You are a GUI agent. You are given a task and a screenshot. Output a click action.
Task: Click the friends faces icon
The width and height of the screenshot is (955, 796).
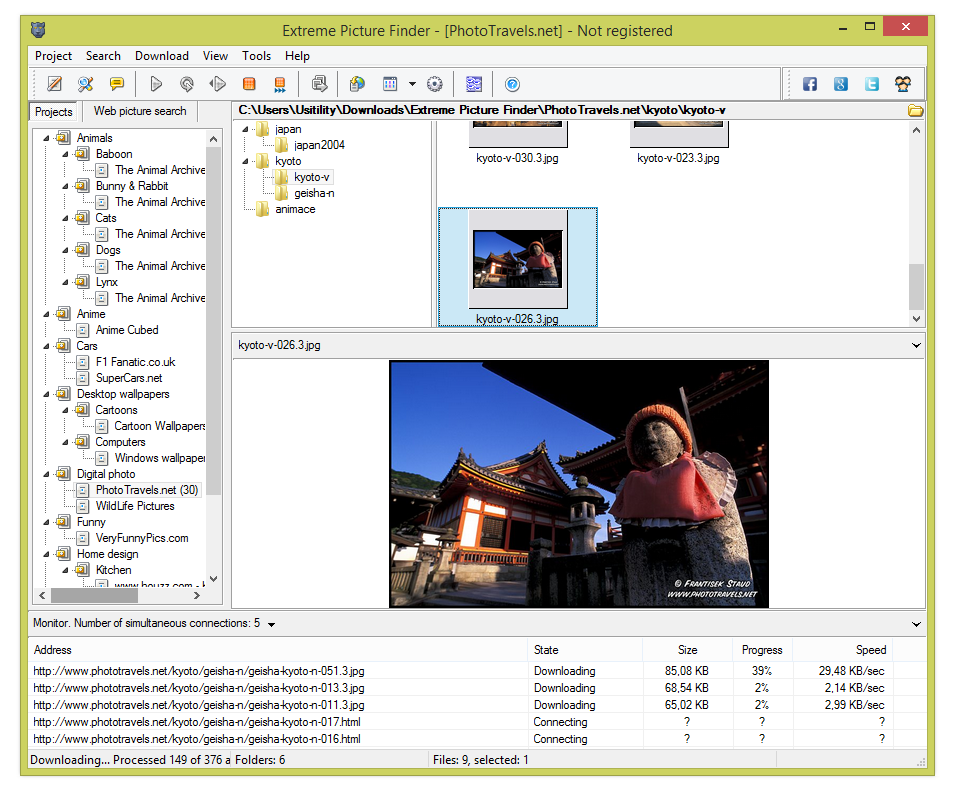tap(903, 84)
